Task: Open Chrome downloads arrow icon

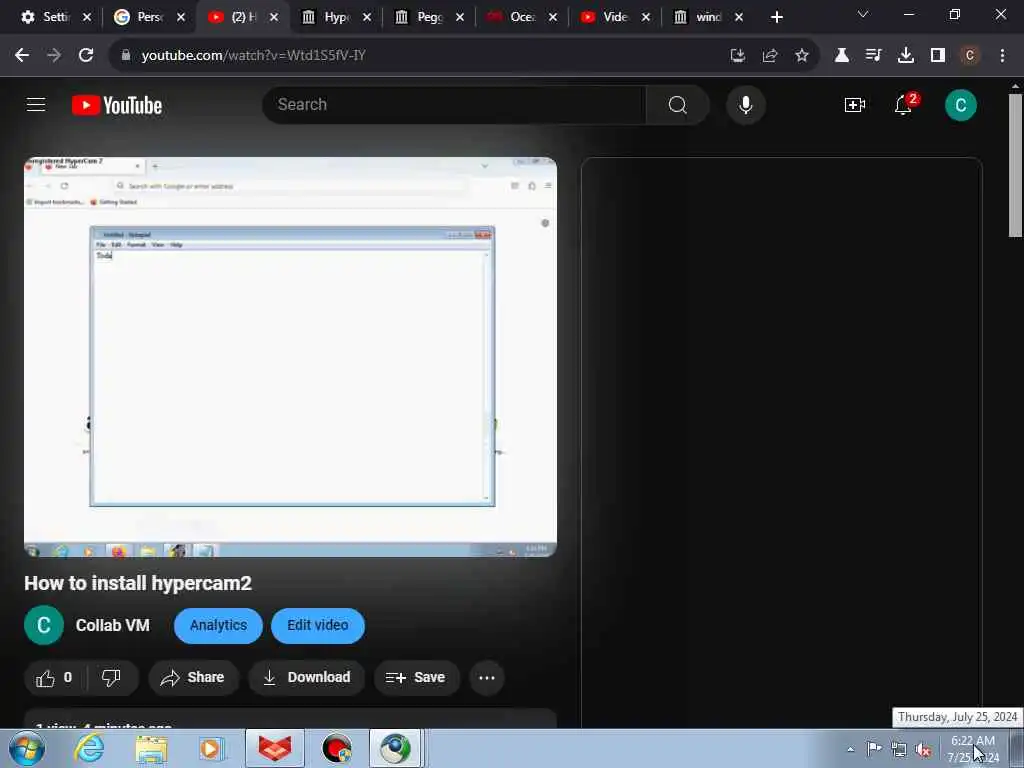Action: click(x=906, y=56)
